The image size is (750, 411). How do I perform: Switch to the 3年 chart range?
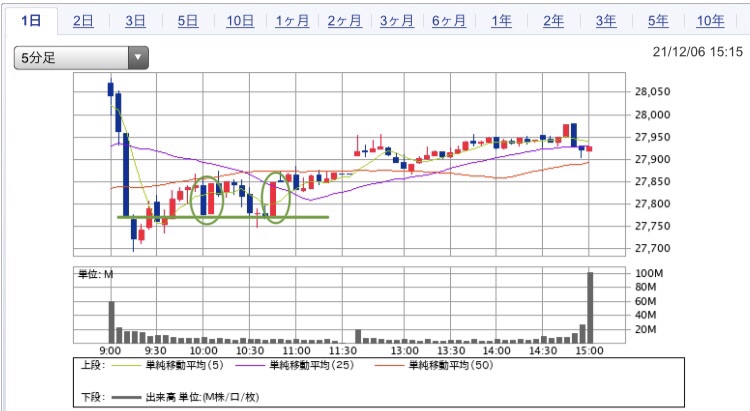point(606,21)
